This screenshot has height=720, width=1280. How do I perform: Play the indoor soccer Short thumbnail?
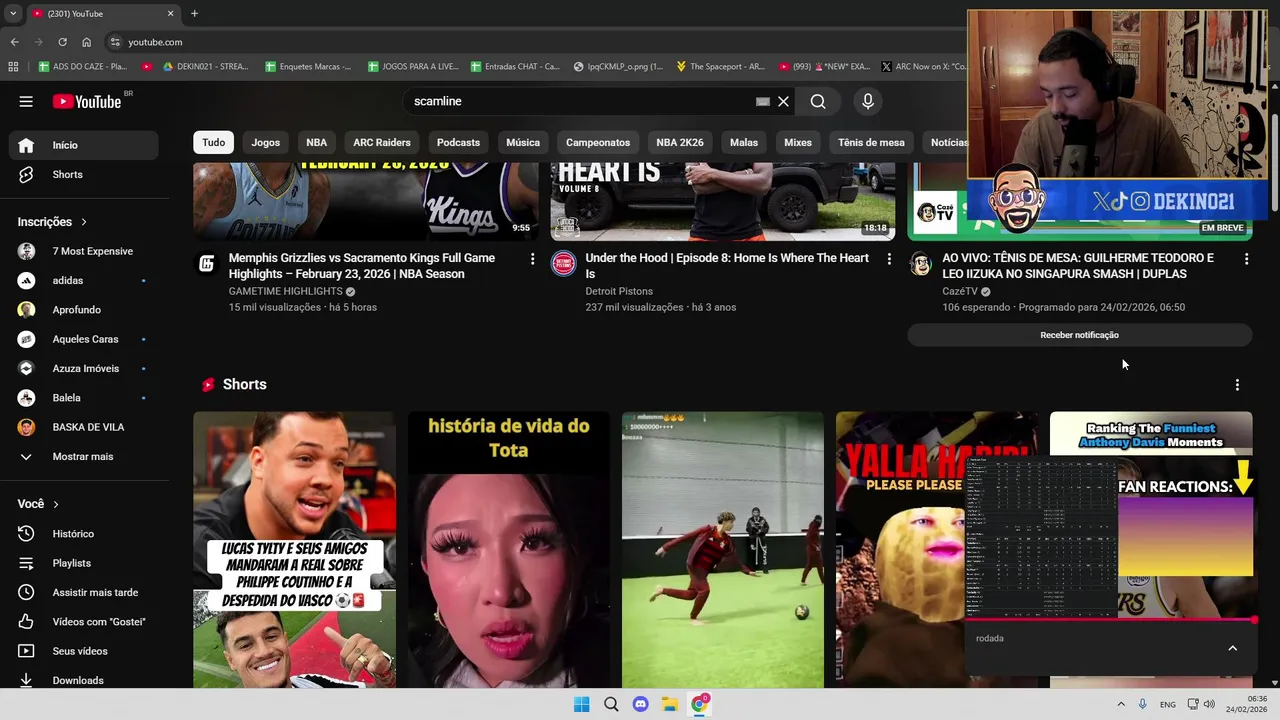723,550
